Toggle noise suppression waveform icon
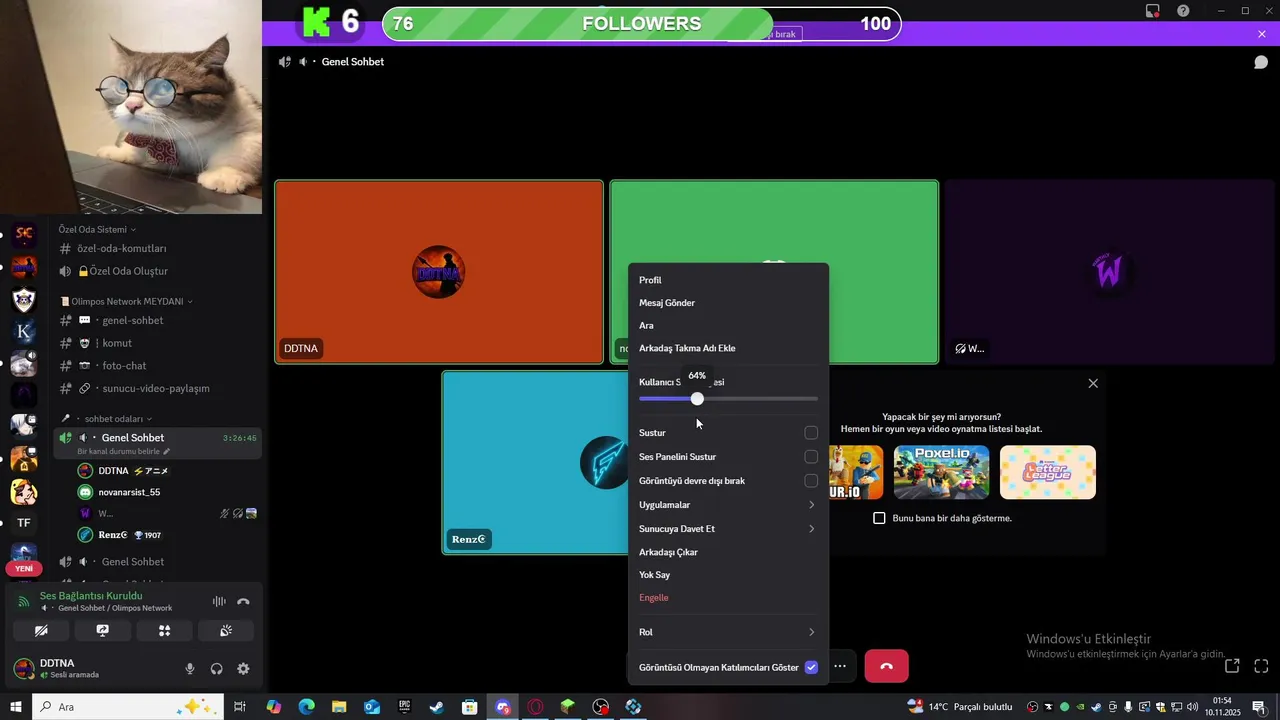The image size is (1280, 720). click(x=218, y=601)
